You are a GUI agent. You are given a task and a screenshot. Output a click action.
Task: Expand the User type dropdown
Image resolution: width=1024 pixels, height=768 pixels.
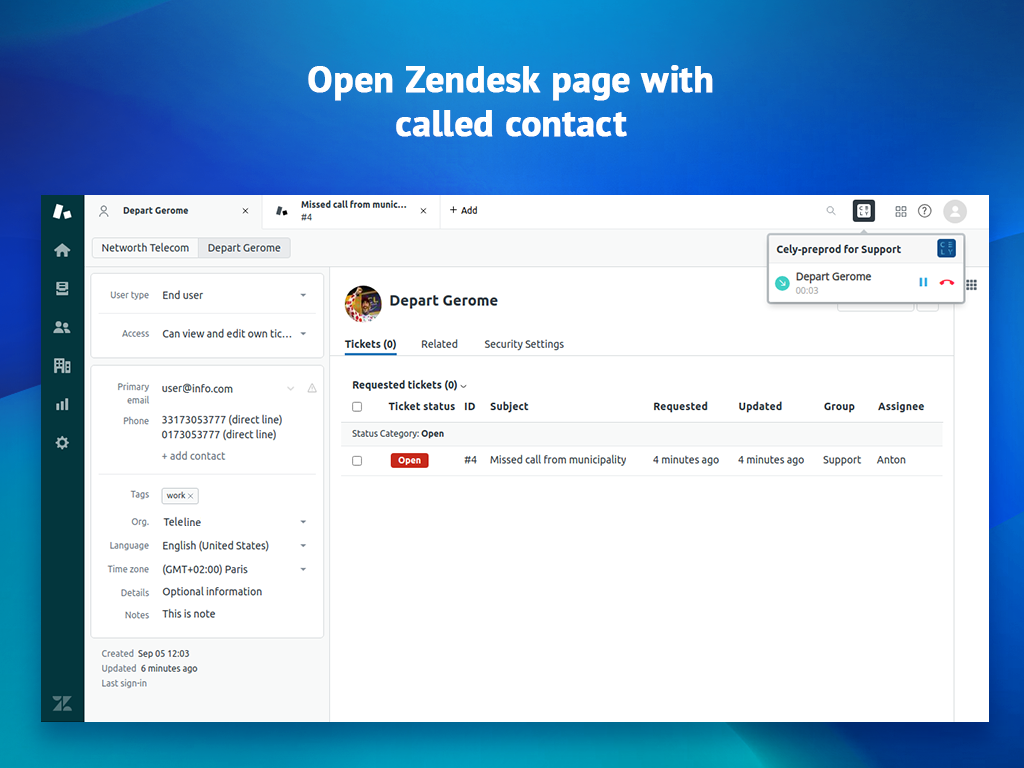coord(303,296)
